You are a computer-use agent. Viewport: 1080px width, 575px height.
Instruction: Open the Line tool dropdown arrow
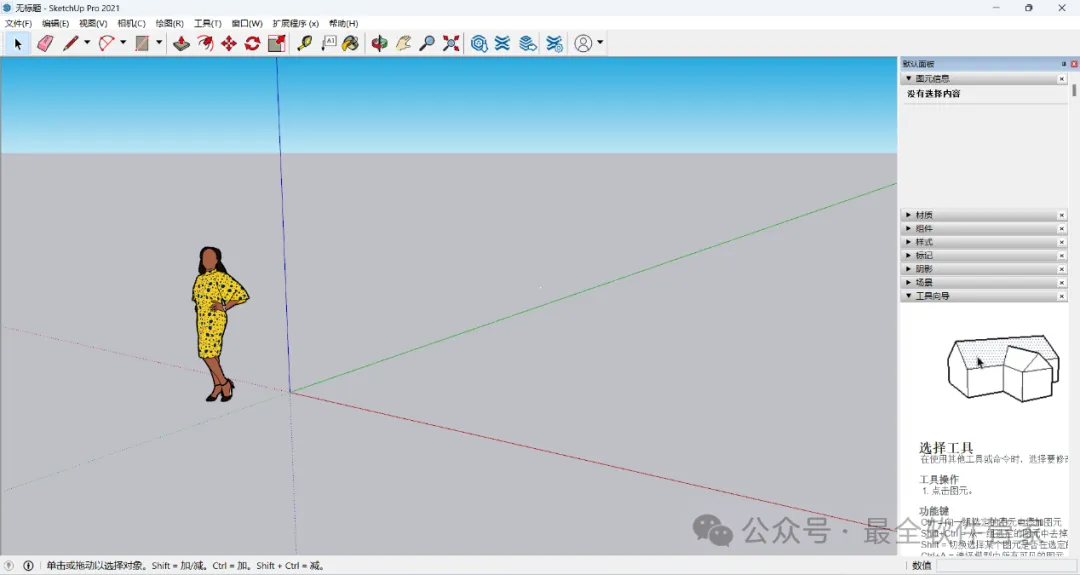click(87, 43)
